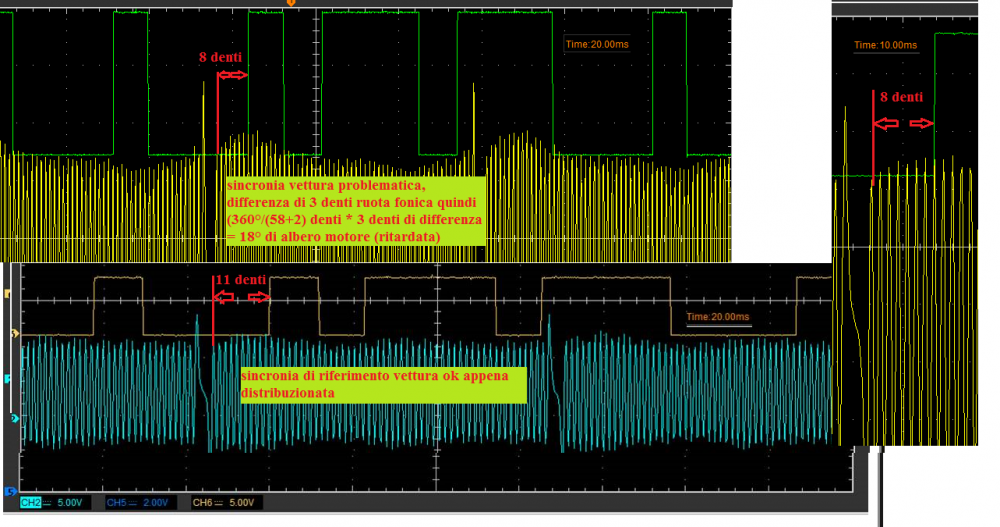Select the '8 denti' label in the right scope
The height and width of the screenshot is (527, 1000).
point(901,97)
